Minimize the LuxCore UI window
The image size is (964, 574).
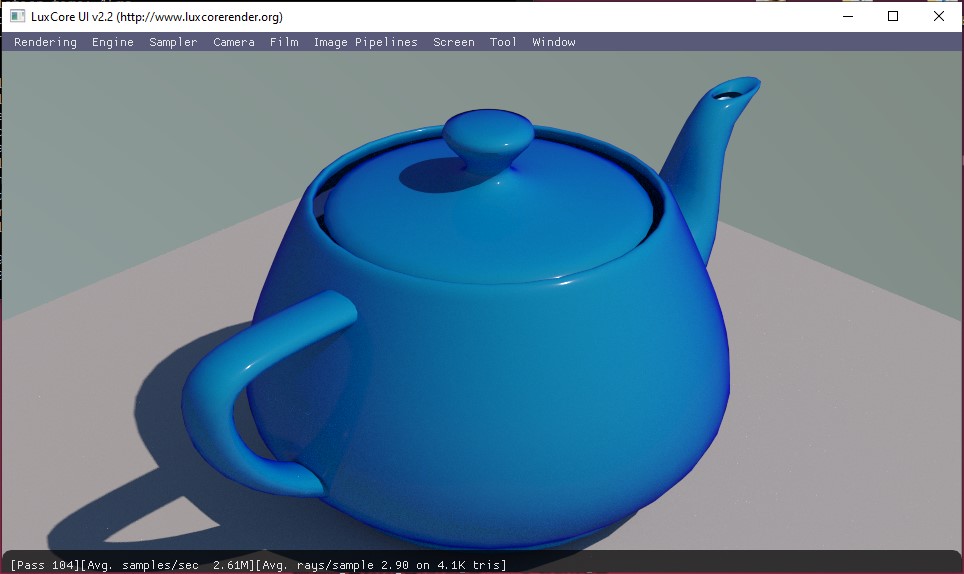pyautogui.click(x=848, y=16)
